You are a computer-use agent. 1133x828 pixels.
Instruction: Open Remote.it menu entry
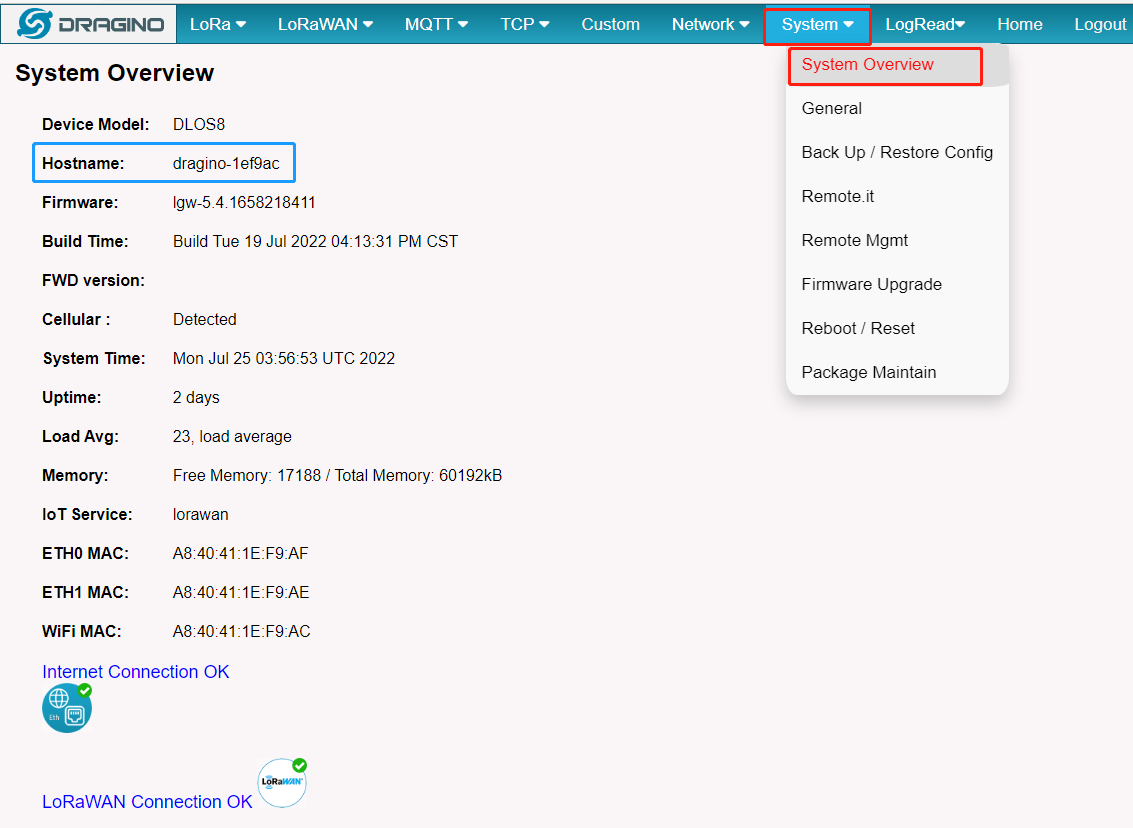pyautogui.click(x=897, y=197)
